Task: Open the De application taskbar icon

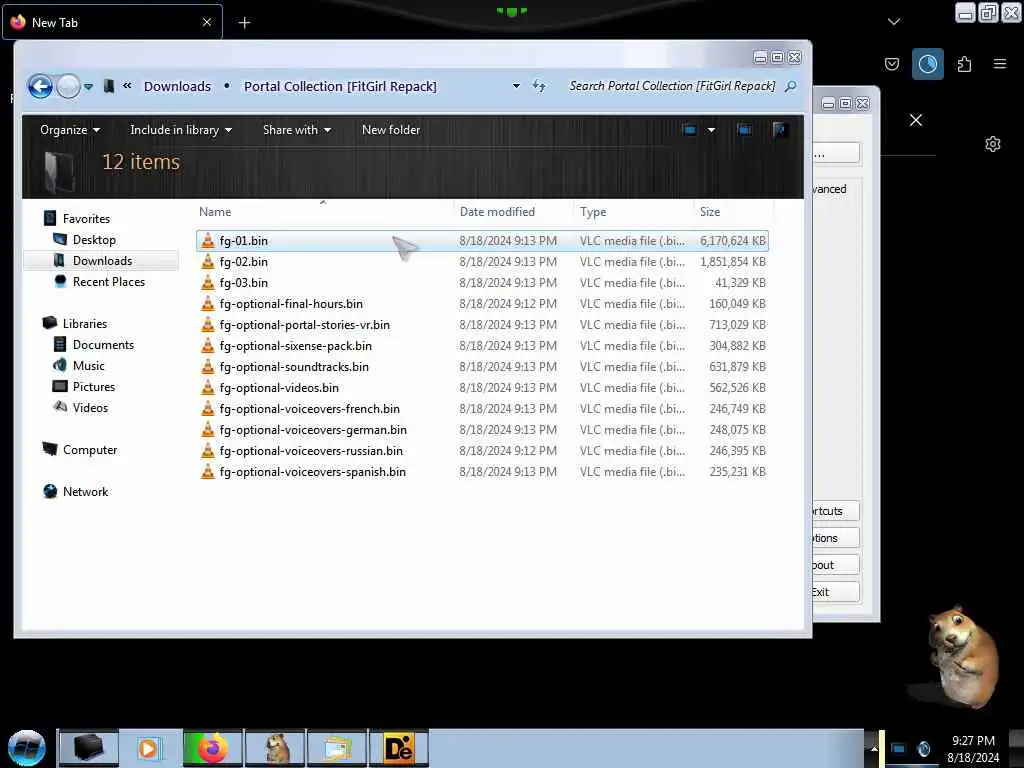Action: click(398, 748)
